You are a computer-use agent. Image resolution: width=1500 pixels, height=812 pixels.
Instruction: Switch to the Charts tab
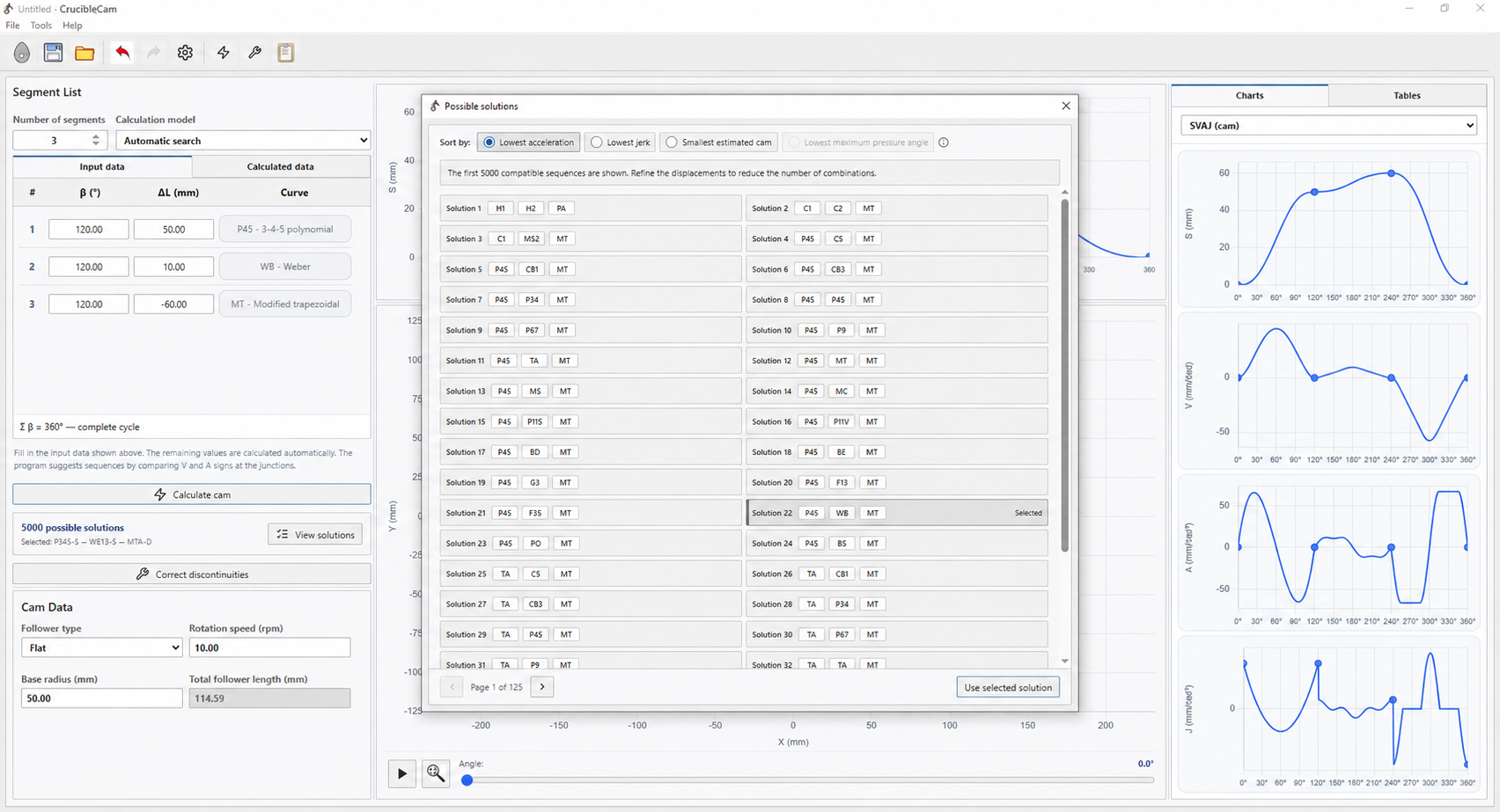click(x=1249, y=95)
